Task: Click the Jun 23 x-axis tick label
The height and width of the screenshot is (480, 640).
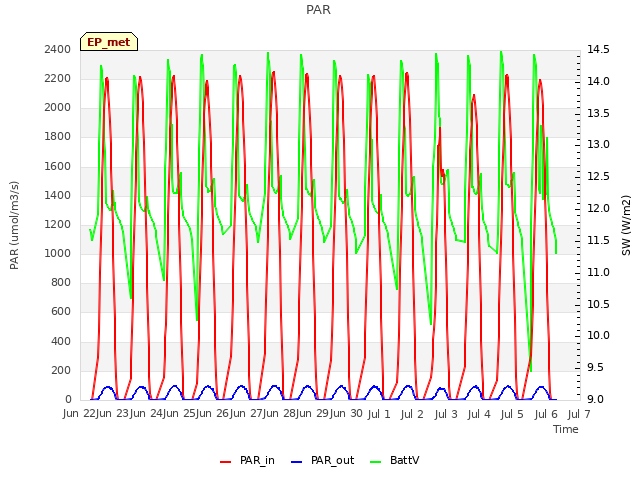Action: point(113,413)
